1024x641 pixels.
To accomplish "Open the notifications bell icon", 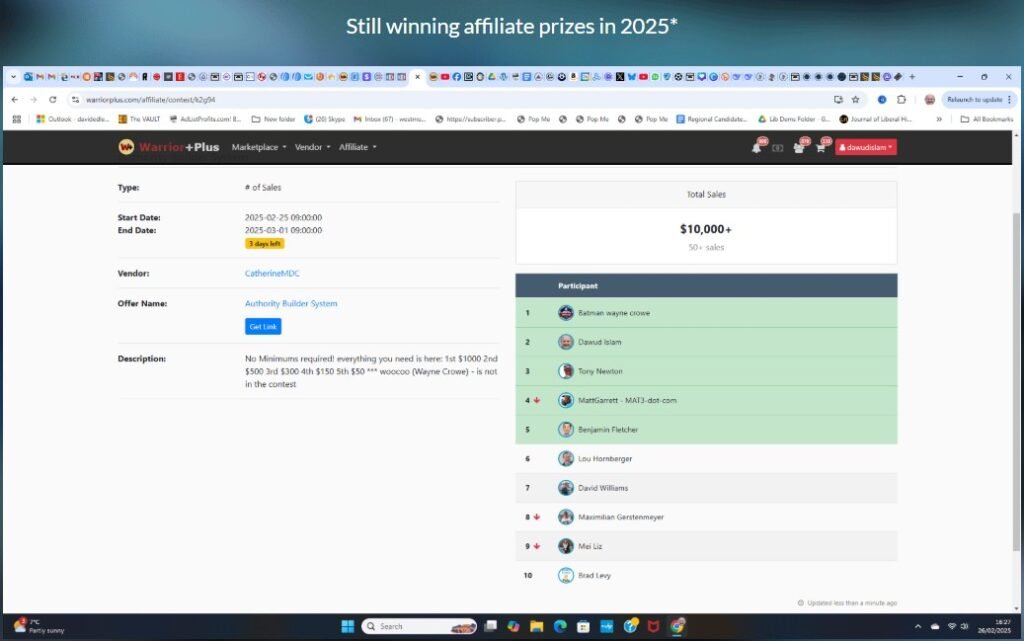I will pos(756,148).
